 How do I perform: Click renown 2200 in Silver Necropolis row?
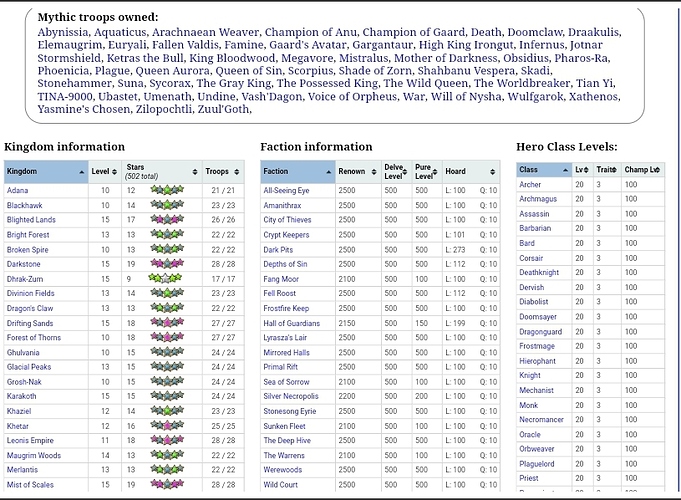347,396
